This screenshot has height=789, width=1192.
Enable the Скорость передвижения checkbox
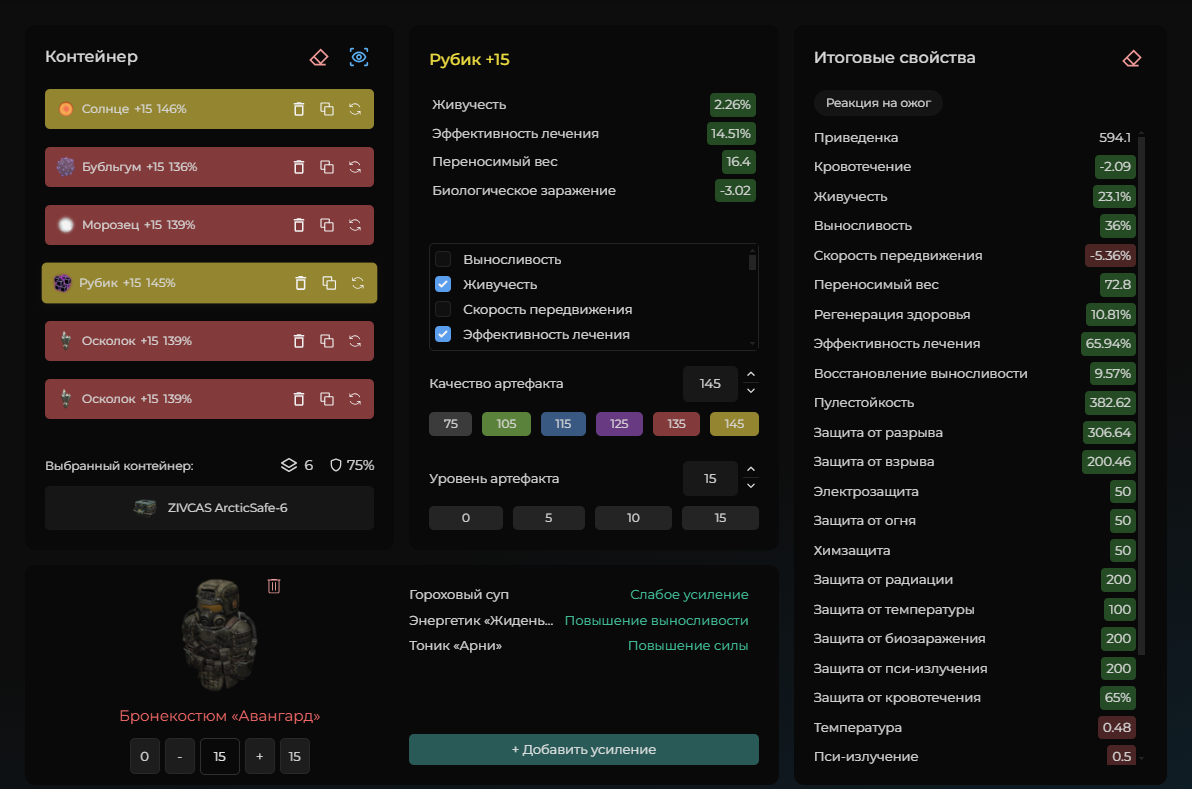pos(443,309)
